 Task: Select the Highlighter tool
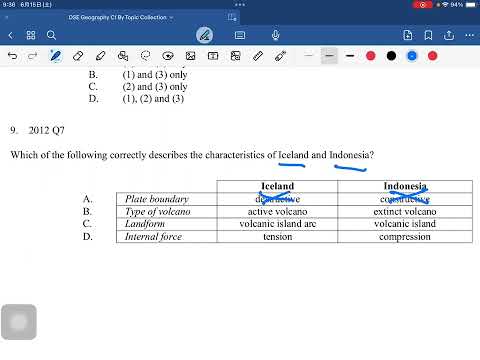[x=100, y=56]
